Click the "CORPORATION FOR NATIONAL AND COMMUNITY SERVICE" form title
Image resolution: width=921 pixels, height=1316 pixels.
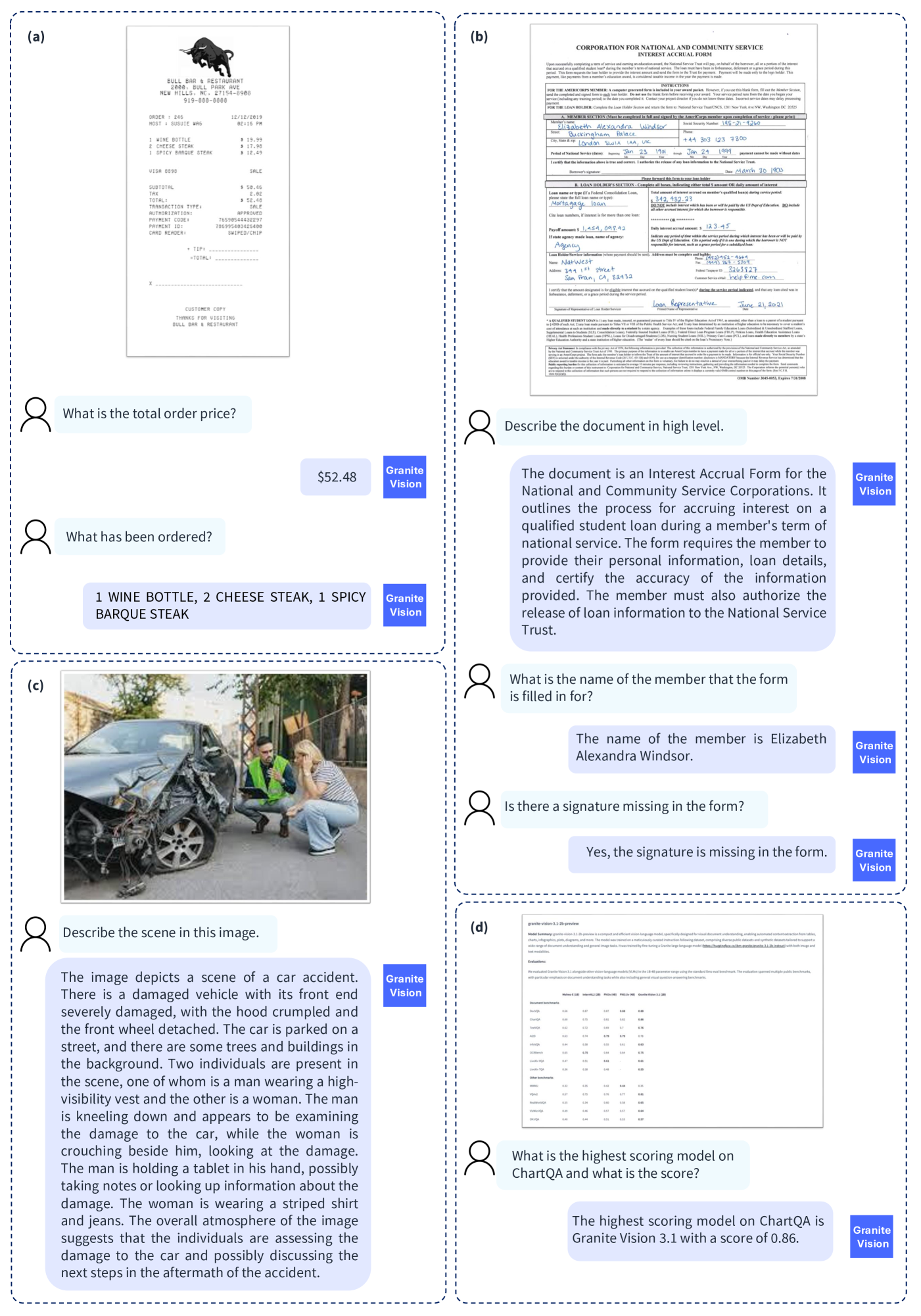click(669, 47)
